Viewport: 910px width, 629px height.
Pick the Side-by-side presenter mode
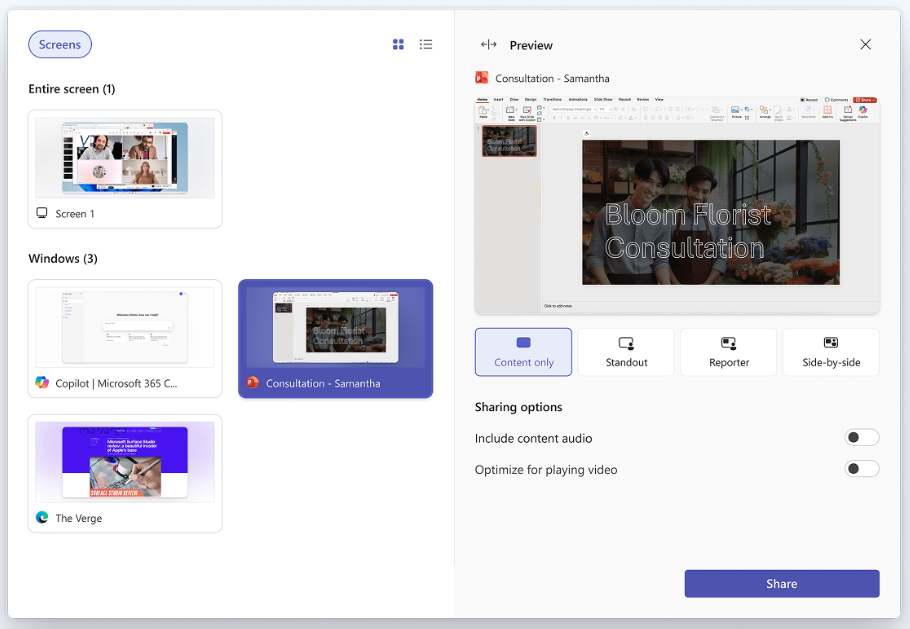coord(830,352)
